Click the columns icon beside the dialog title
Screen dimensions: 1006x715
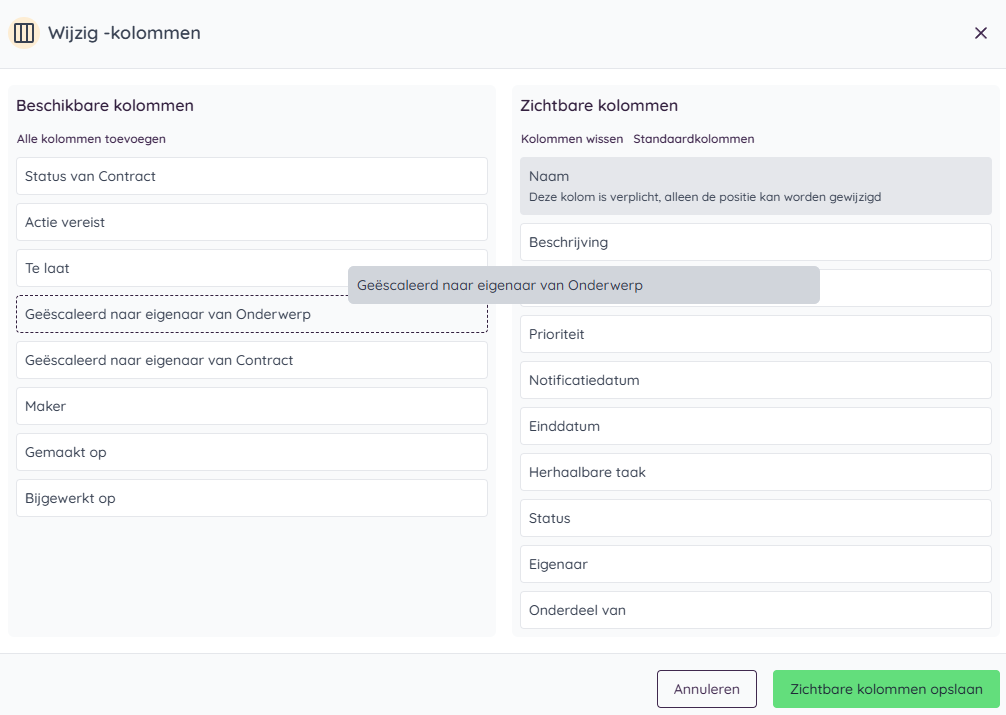point(24,33)
